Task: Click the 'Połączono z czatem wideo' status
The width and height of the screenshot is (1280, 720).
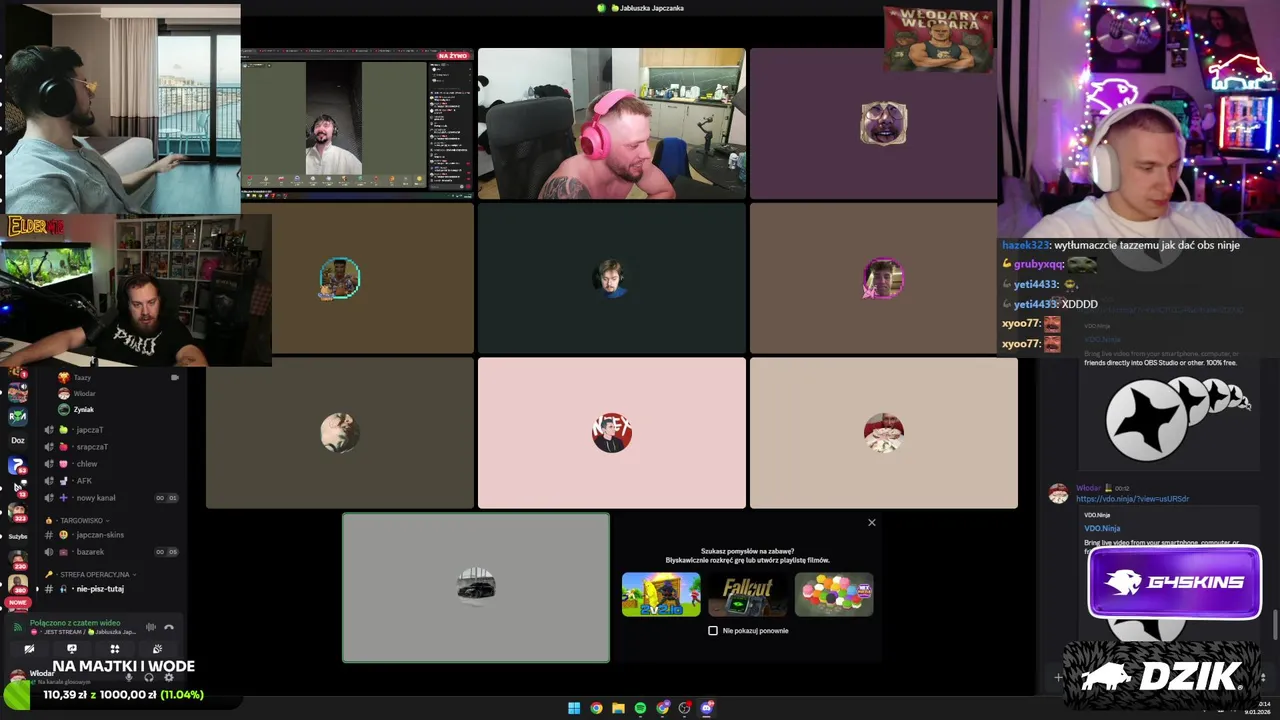Action: point(75,623)
